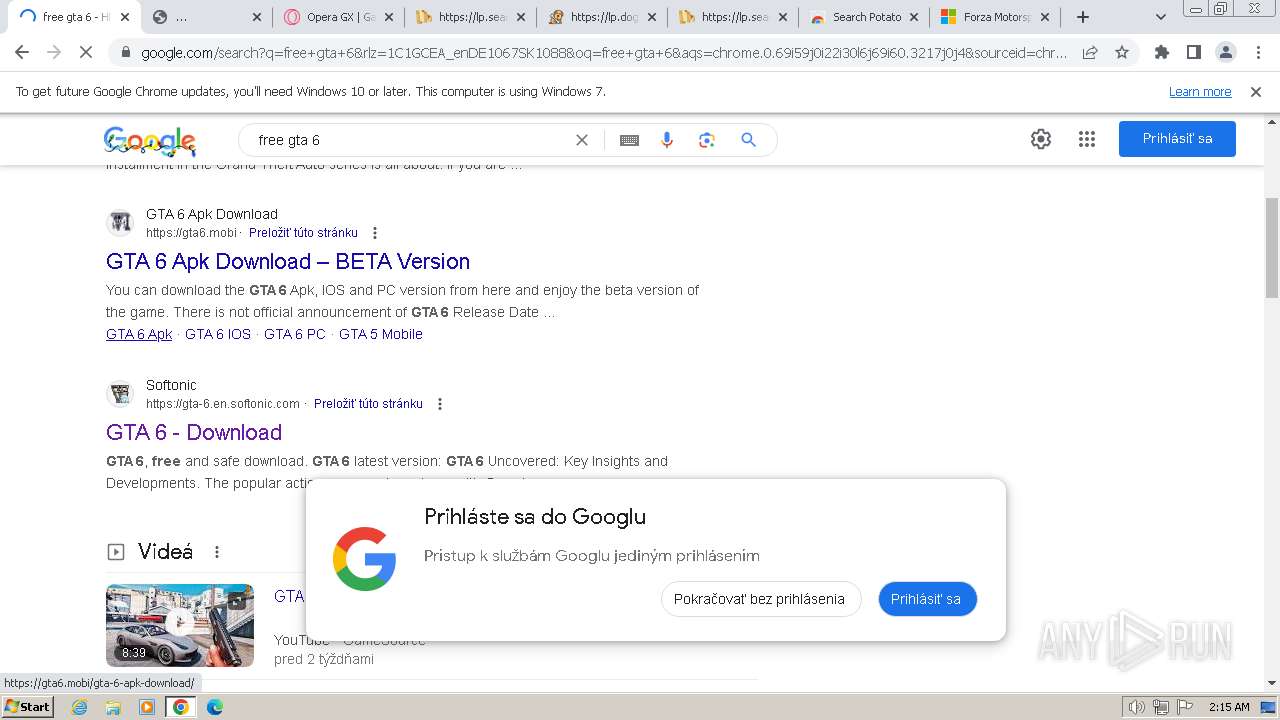Open the GTA 5 Mobile sublink

[x=381, y=334]
